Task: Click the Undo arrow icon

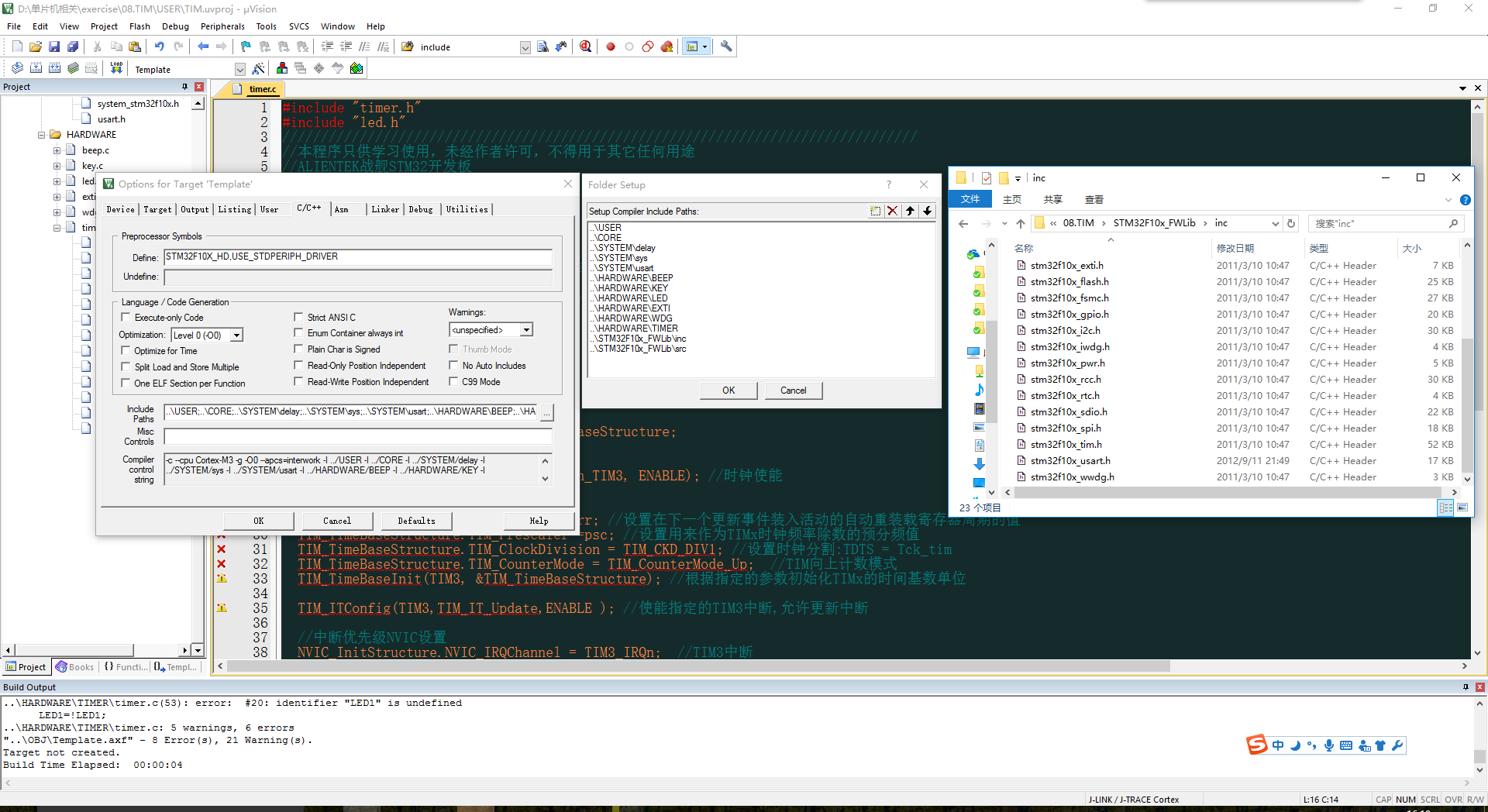Action: (x=159, y=47)
